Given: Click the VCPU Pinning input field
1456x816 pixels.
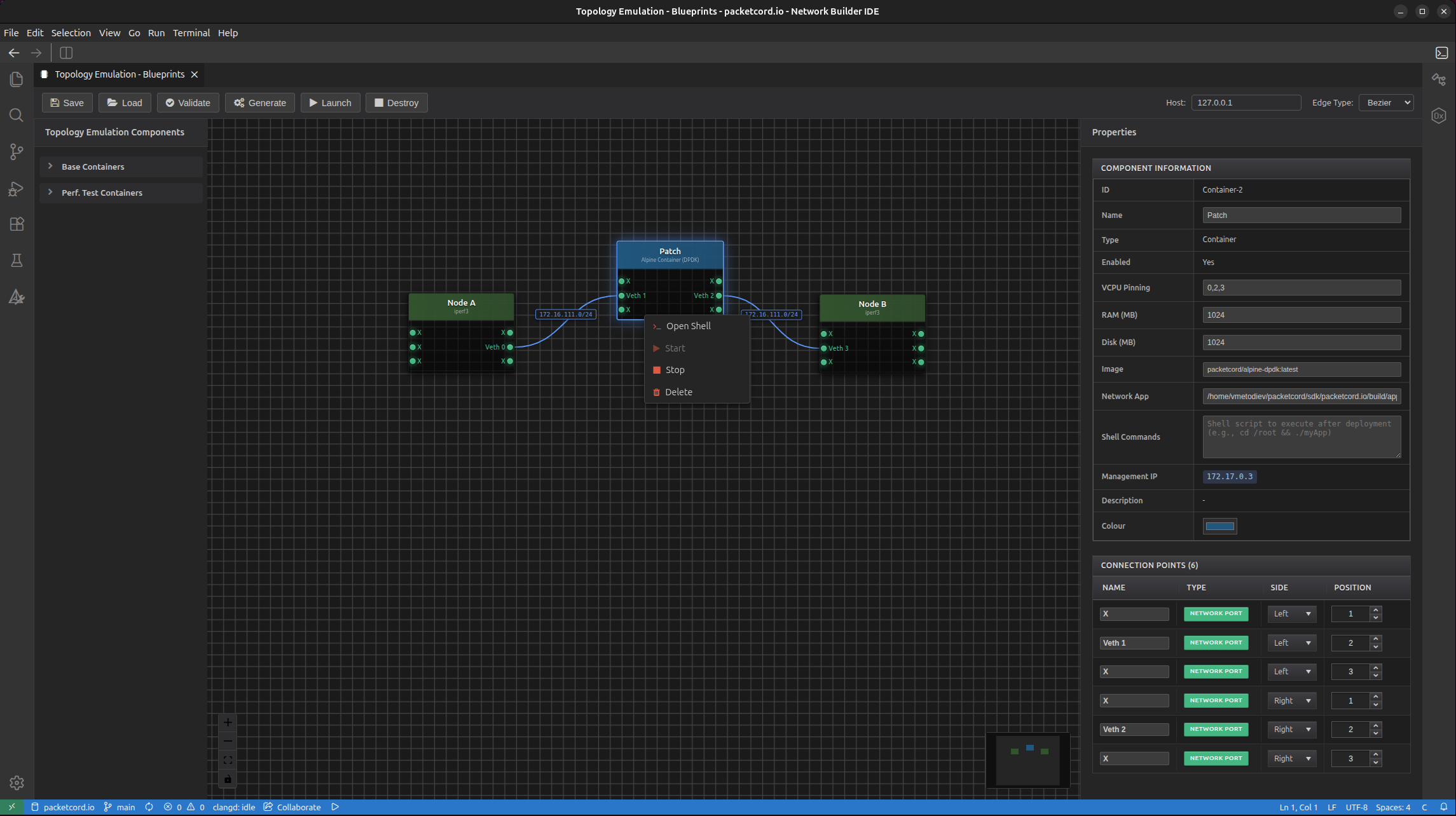Looking at the screenshot, I should [x=1301, y=288].
